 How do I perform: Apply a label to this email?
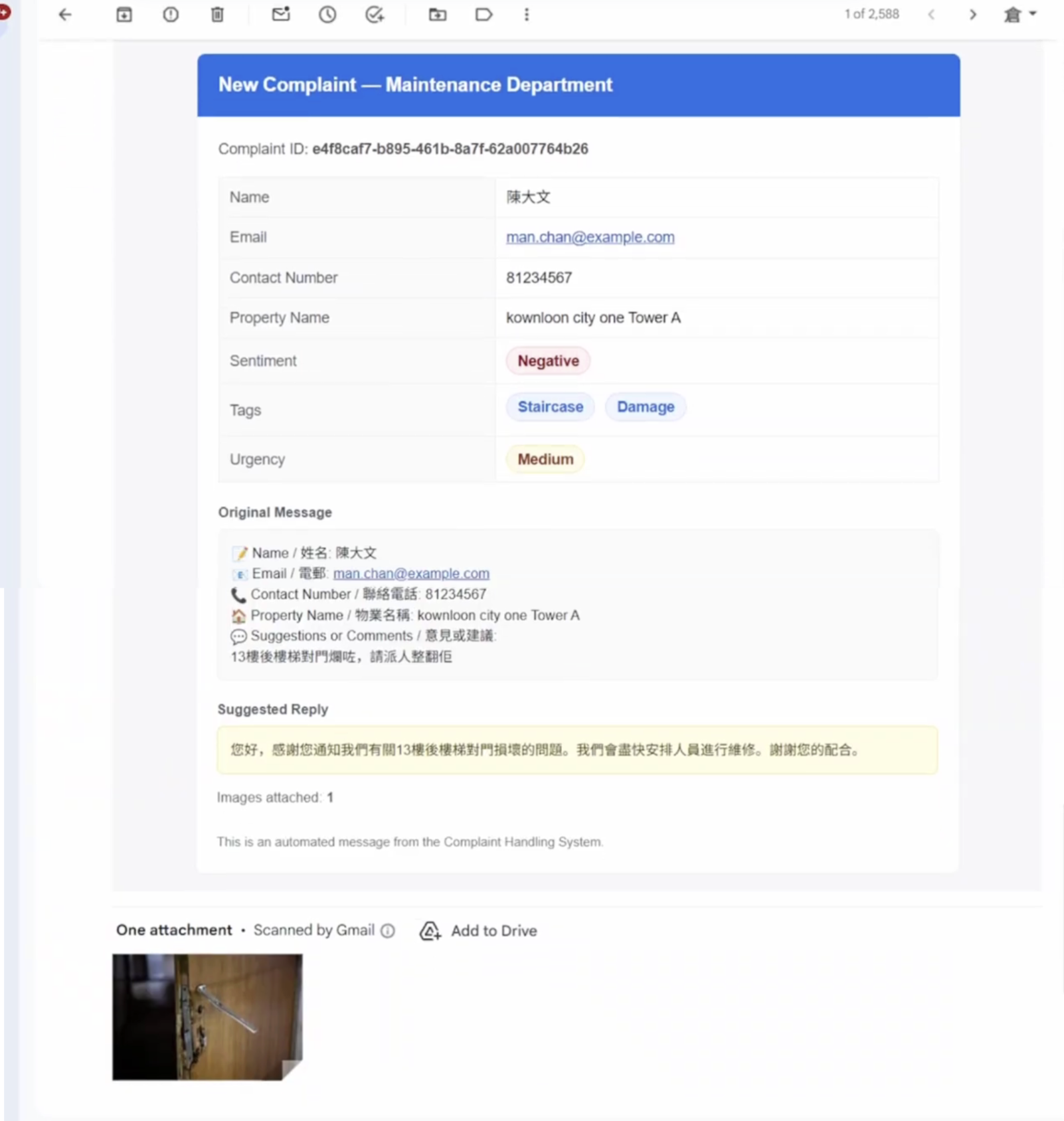click(x=484, y=15)
